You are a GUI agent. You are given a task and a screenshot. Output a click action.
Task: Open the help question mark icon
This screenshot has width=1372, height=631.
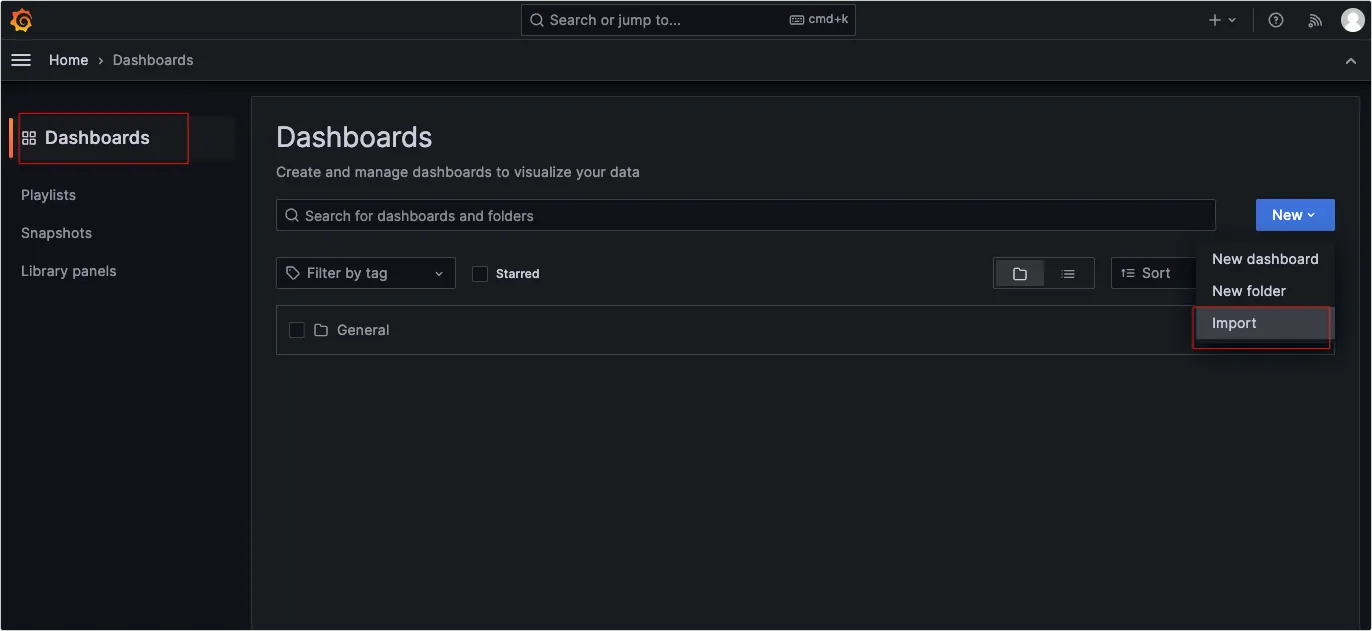coord(1276,20)
